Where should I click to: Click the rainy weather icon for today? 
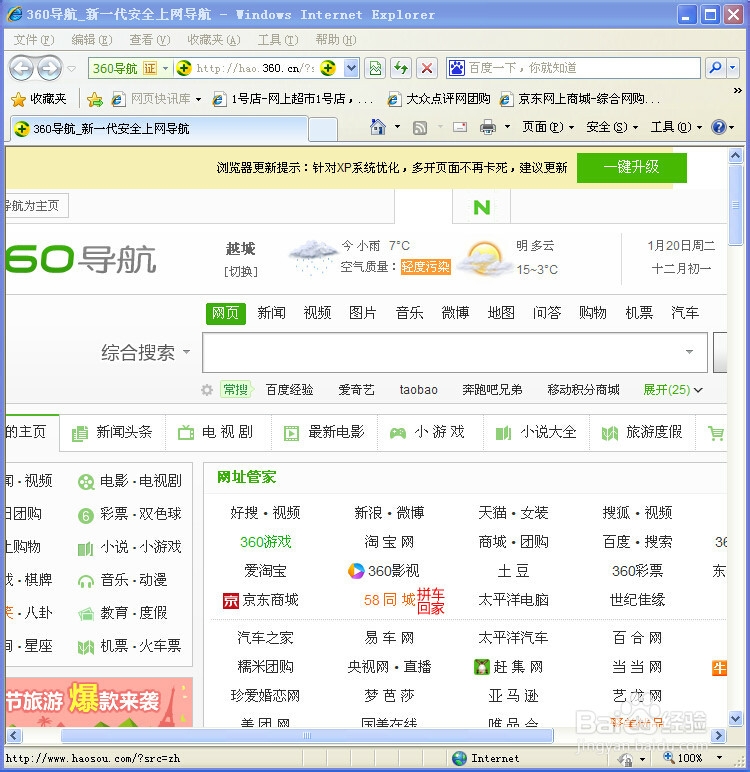click(x=313, y=257)
